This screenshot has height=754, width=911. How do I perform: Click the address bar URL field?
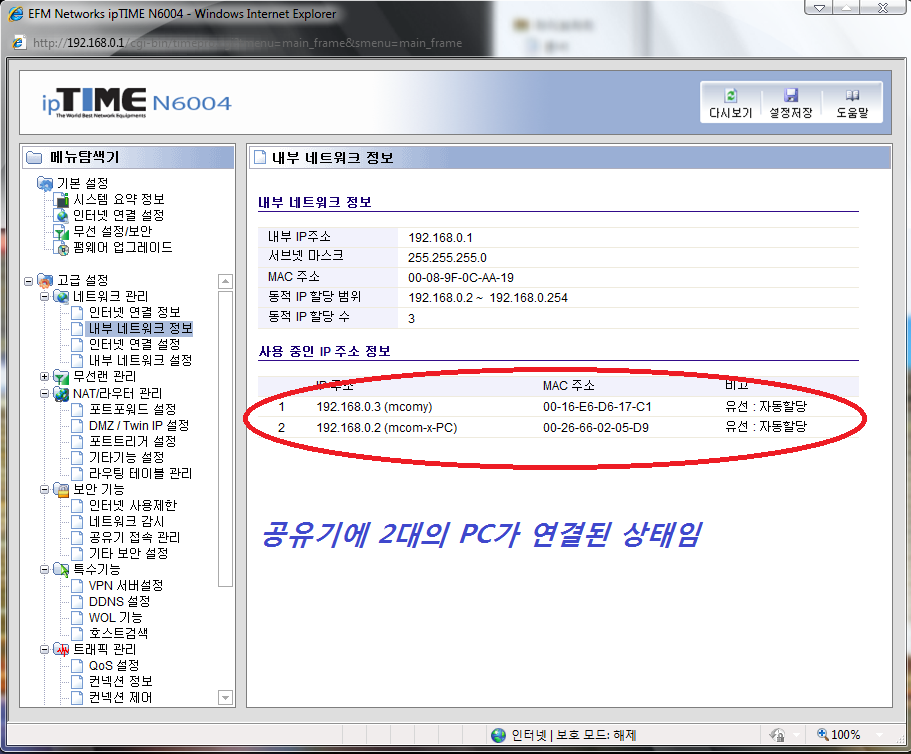coord(247,43)
